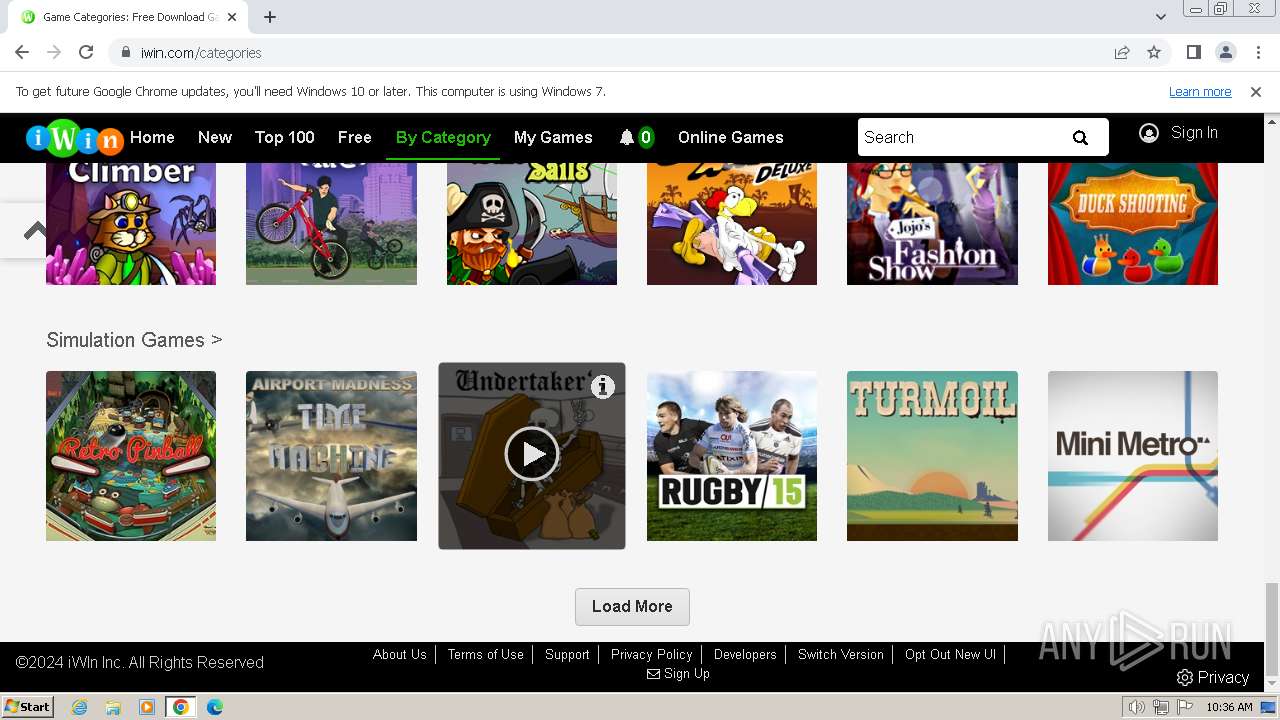Open the New games menu

coord(215,137)
